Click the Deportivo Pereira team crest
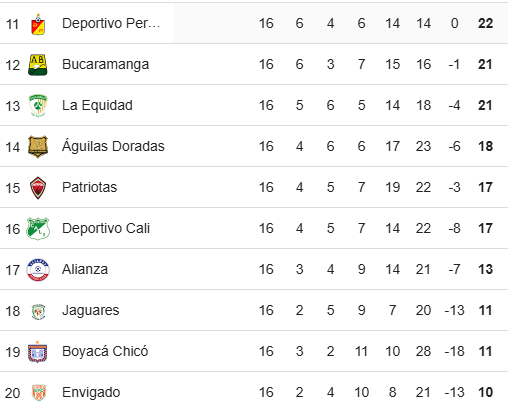 tap(38, 24)
